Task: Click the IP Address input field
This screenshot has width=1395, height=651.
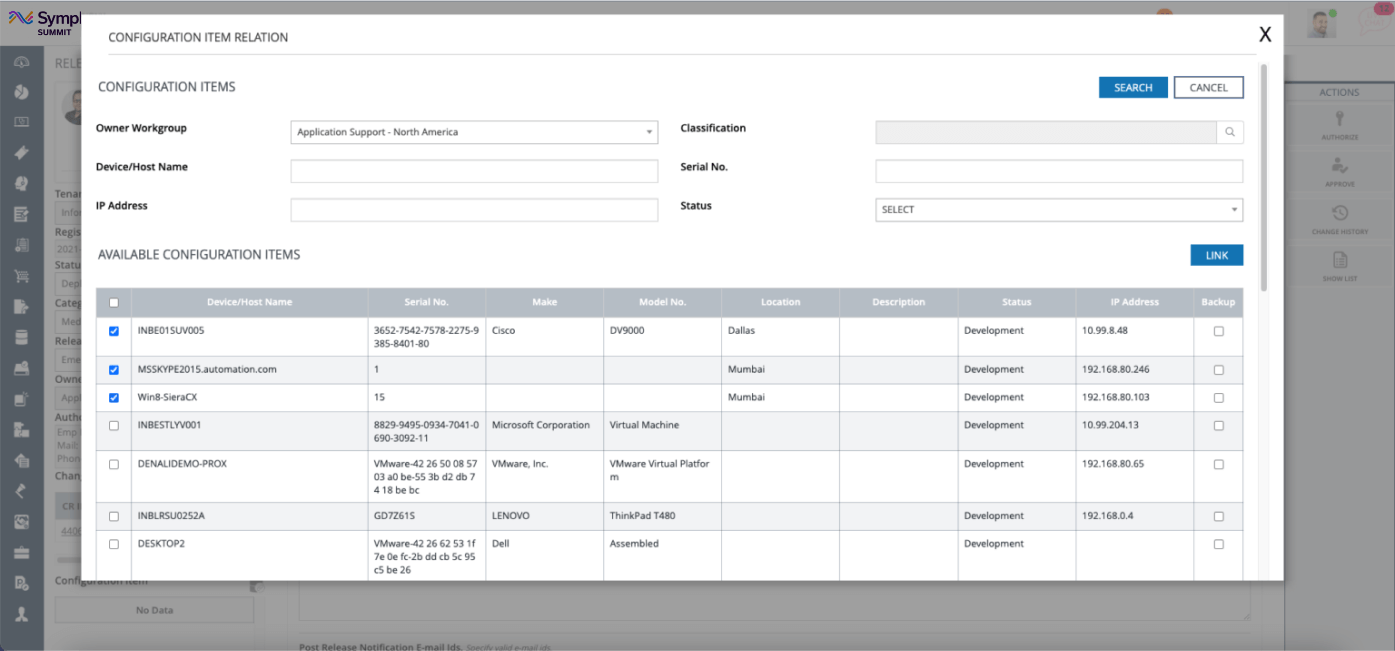Action: (x=474, y=210)
